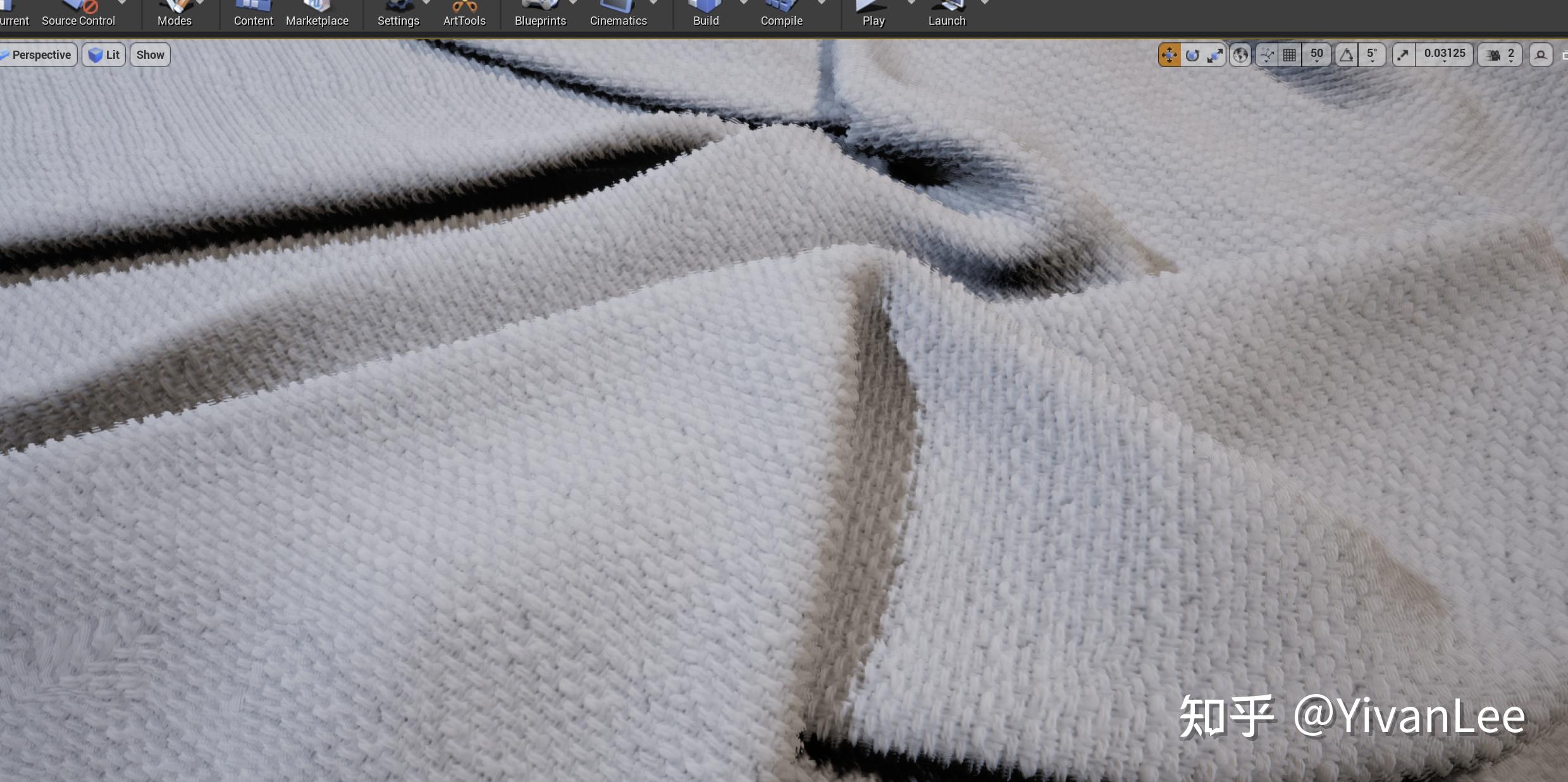The width and height of the screenshot is (1568, 782).
Task: Select the scale gizmo tool
Action: [1214, 55]
